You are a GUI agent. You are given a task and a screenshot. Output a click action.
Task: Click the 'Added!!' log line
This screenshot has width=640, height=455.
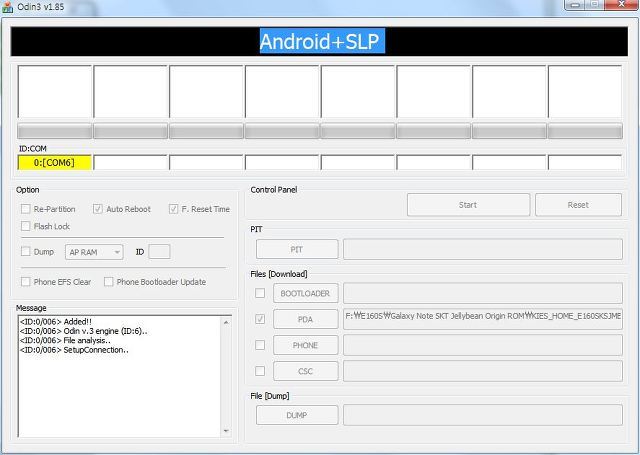click(56, 322)
